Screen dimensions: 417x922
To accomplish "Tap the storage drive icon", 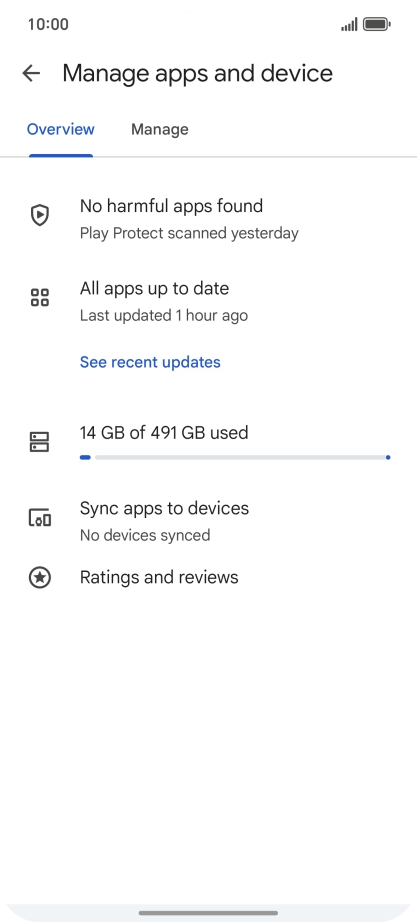I will coord(39,442).
